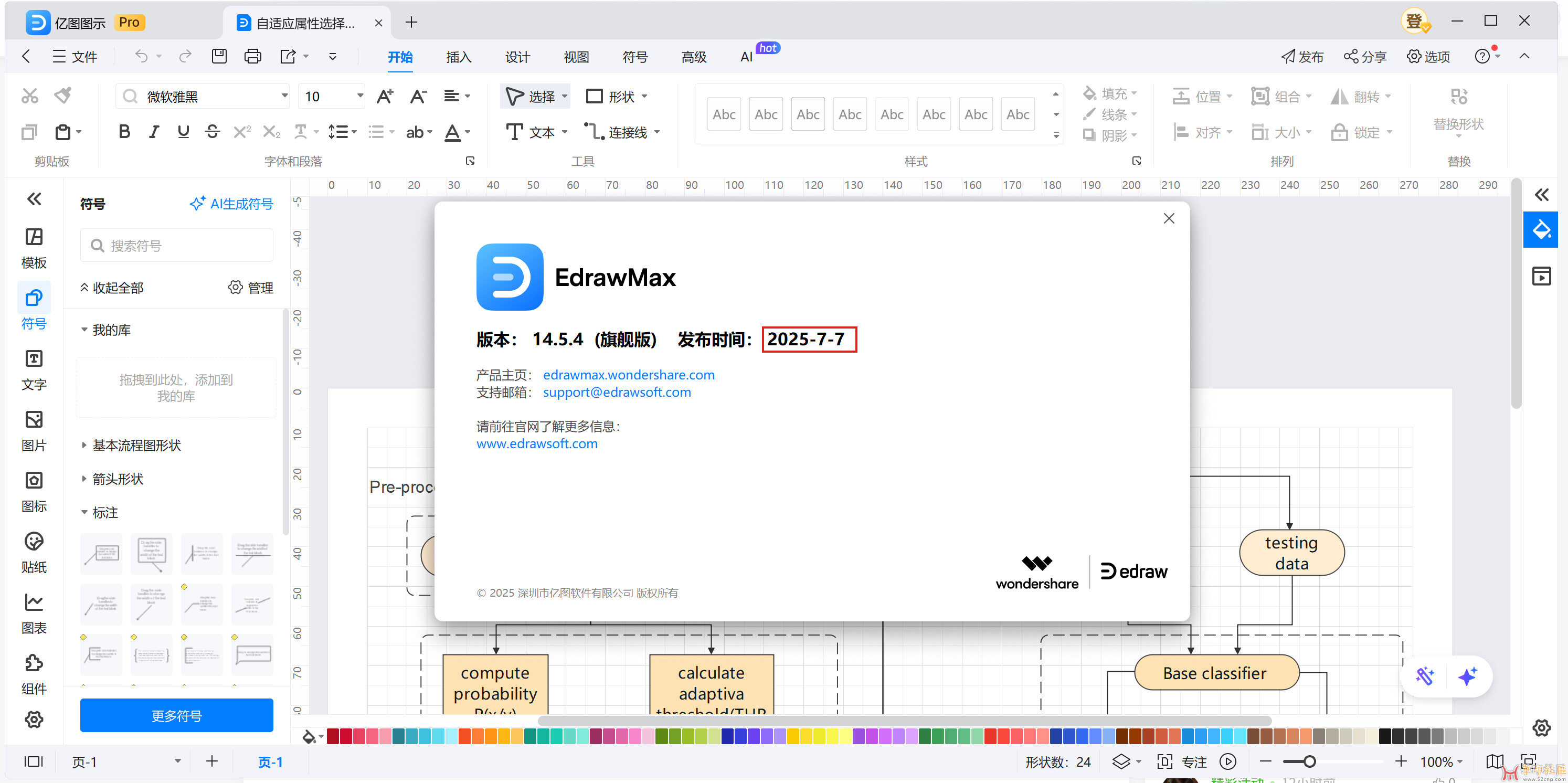Image resolution: width=1568 pixels, height=783 pixels.
Task: Switch to the 设计 ribbon tab
Action: (x=517, y=57)
